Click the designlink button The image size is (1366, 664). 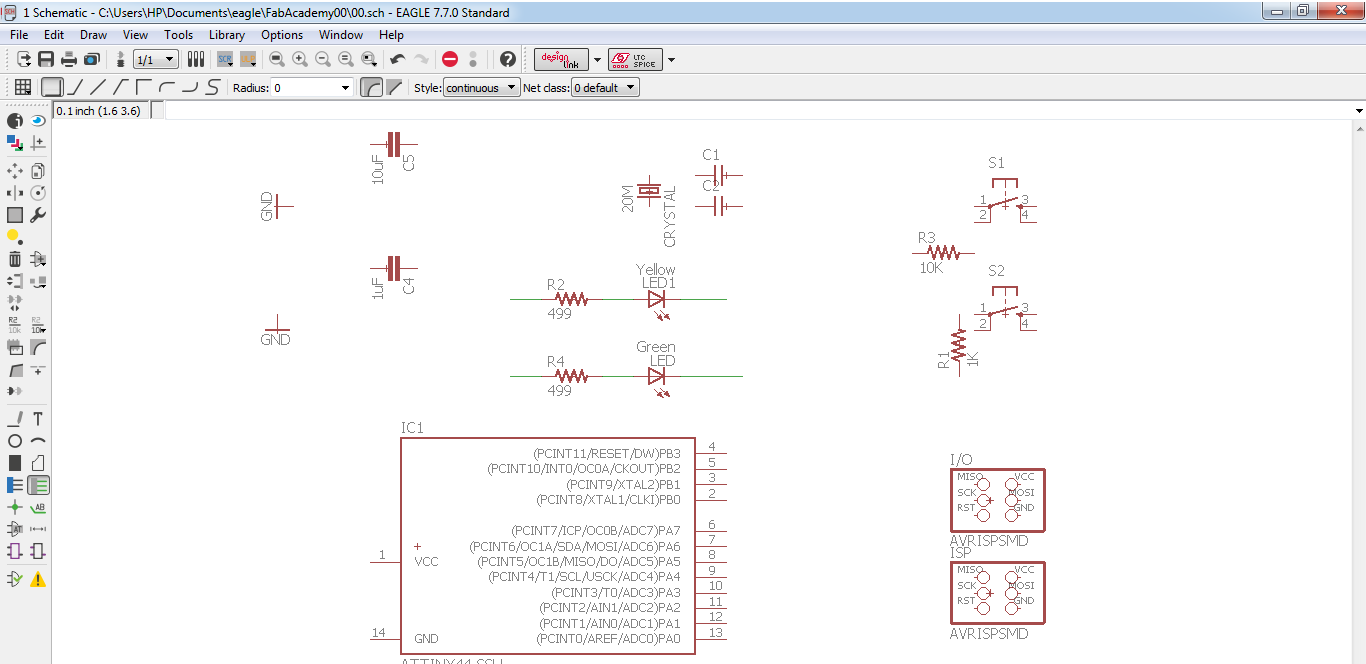(x=561, y=59)
